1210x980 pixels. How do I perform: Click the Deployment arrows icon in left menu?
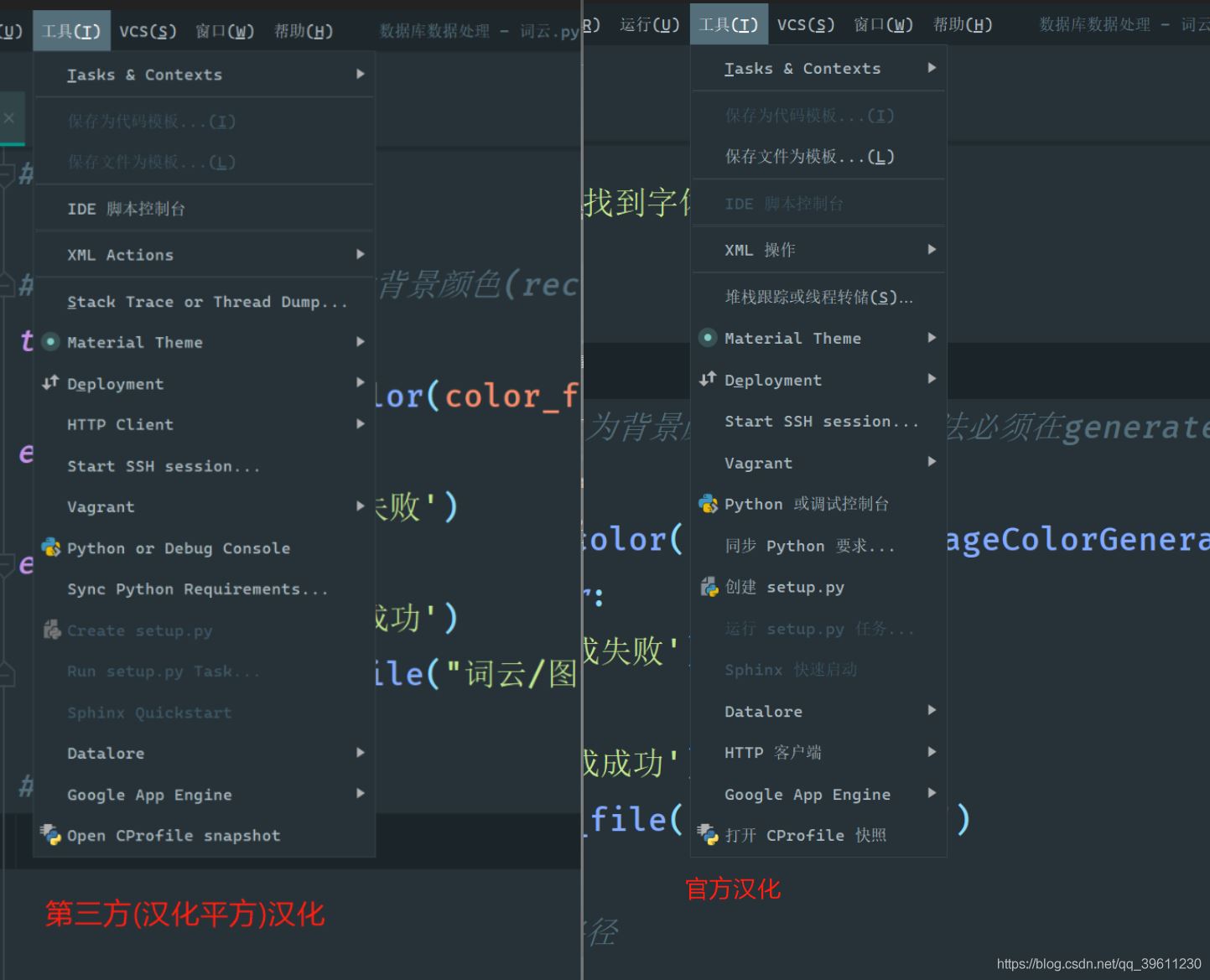click(50, 382)
